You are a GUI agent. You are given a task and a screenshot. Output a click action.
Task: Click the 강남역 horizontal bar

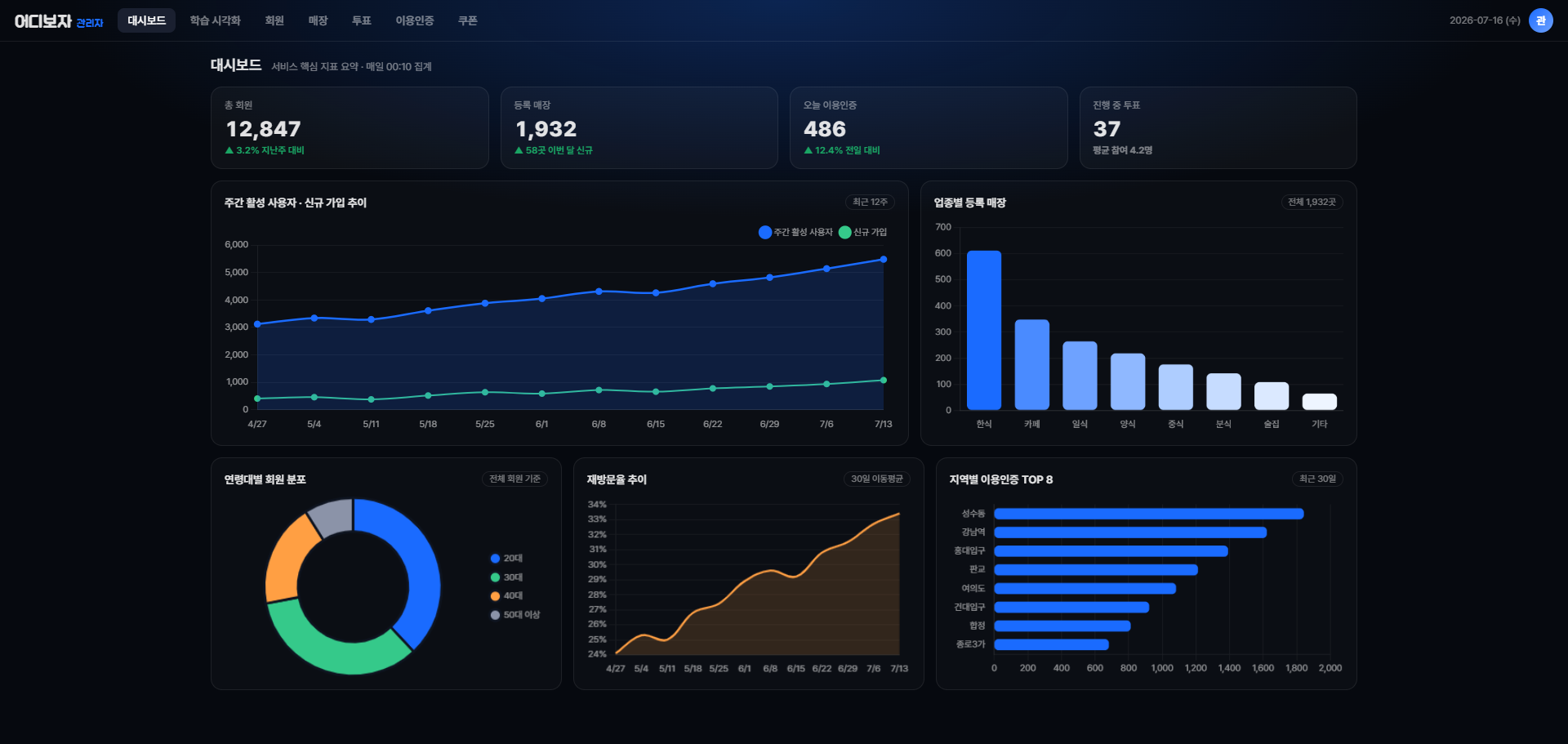1130,532
